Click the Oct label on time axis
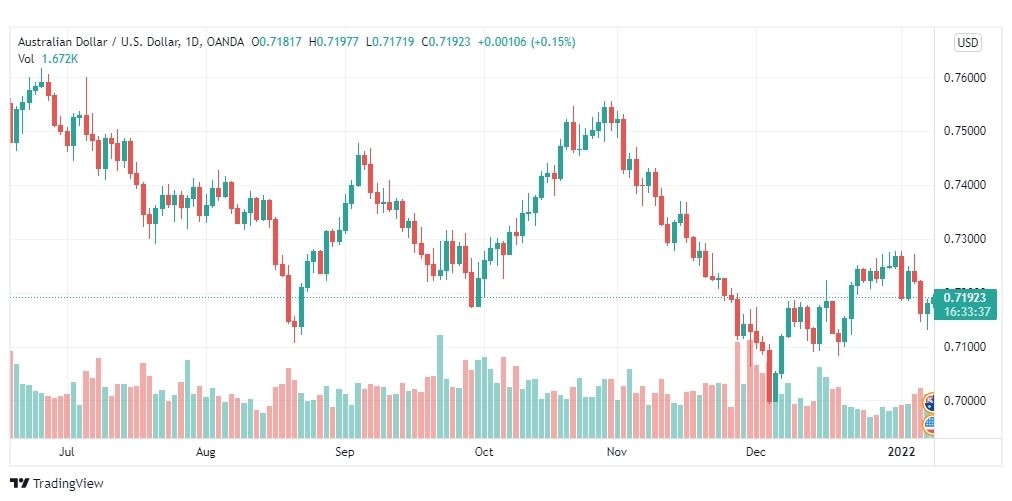Screen dimensions: 1012x501 (483, 452)
